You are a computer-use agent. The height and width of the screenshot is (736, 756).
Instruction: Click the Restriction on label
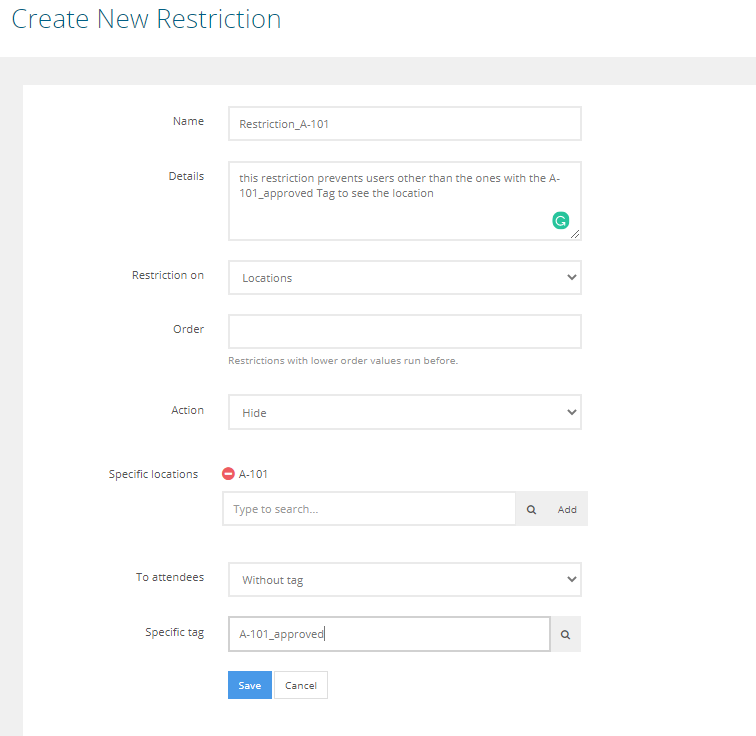tap(167, 275)
